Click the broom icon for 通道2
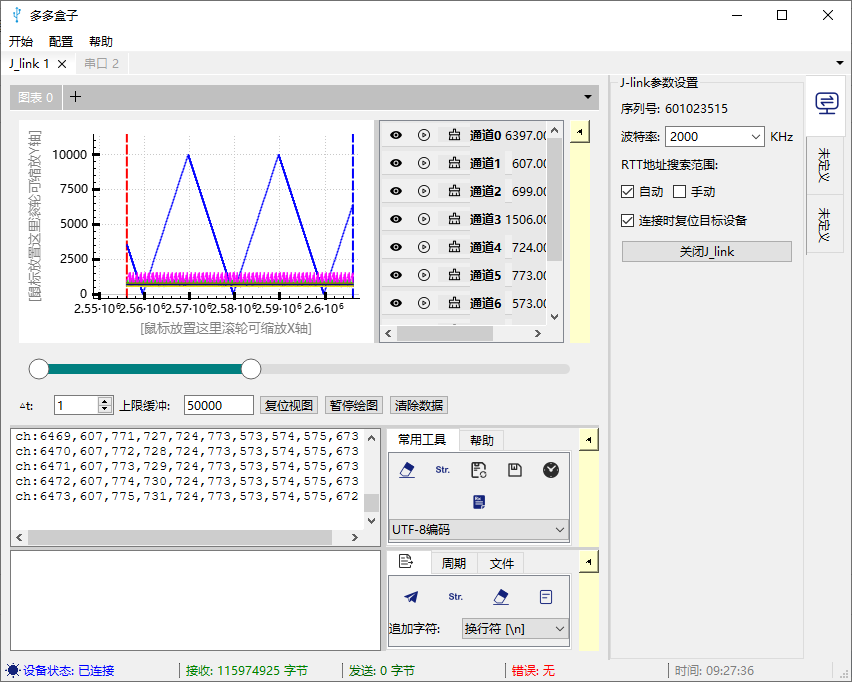This screenshot has width=852, height=682. pos(454,191)
